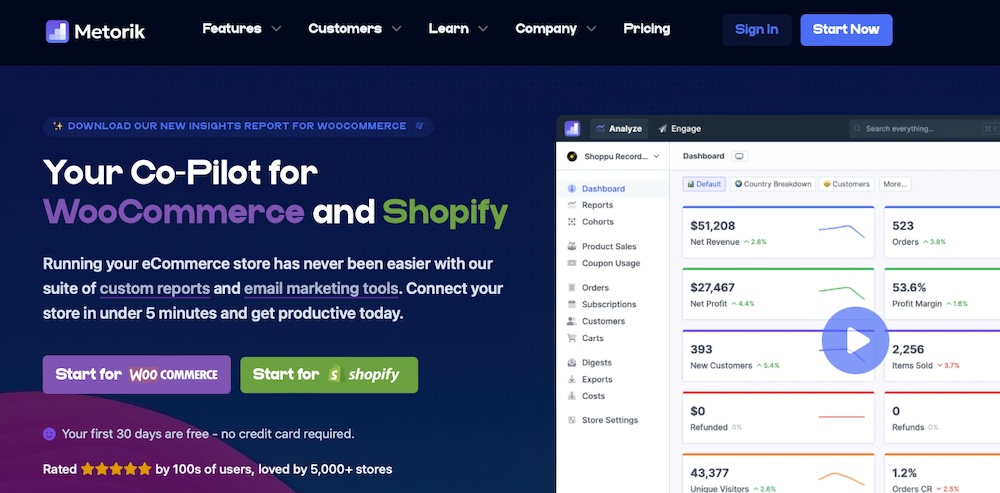The height and width of the screenshot is (493, 1000).
Task: Open the More... dashboards option
Action: tap(895, 184)
